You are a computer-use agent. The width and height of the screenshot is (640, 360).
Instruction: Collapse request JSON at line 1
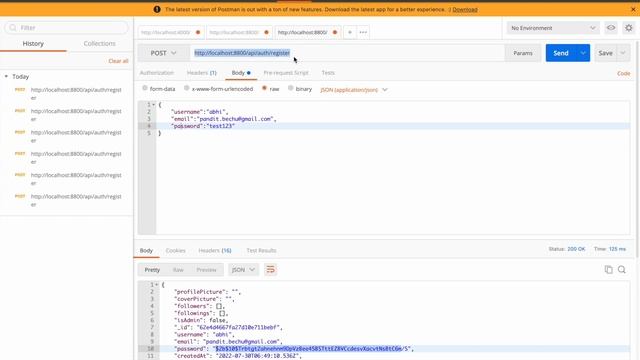click(x=153, y=105)
